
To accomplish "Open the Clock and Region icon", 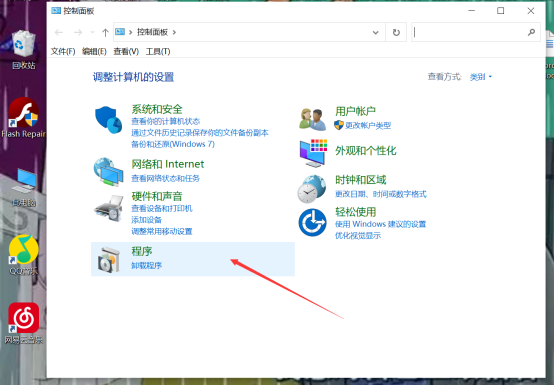I will tap(312, 189).
